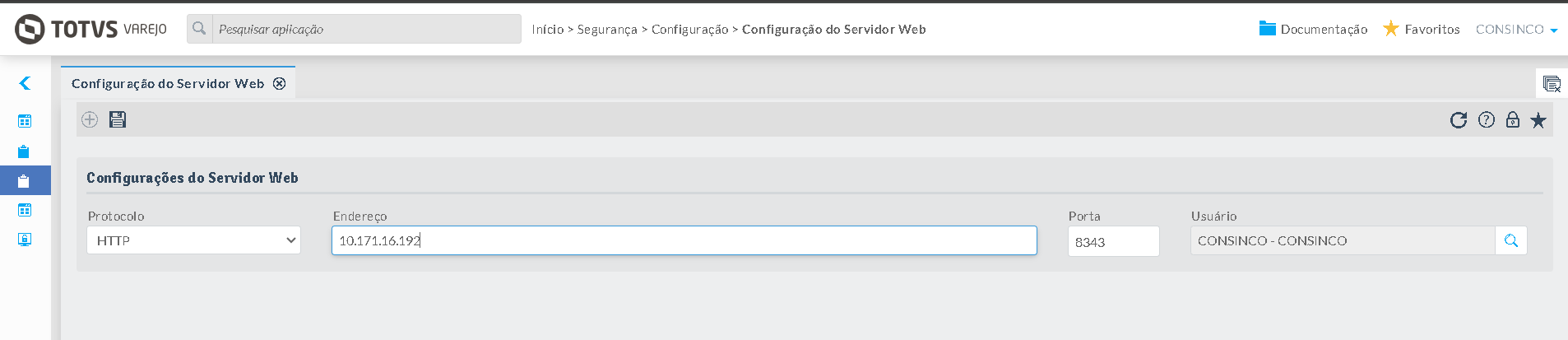Collapse sidebar using the back arrow
This screenshot has height=340, width=1568.
[x=25, y=83]
